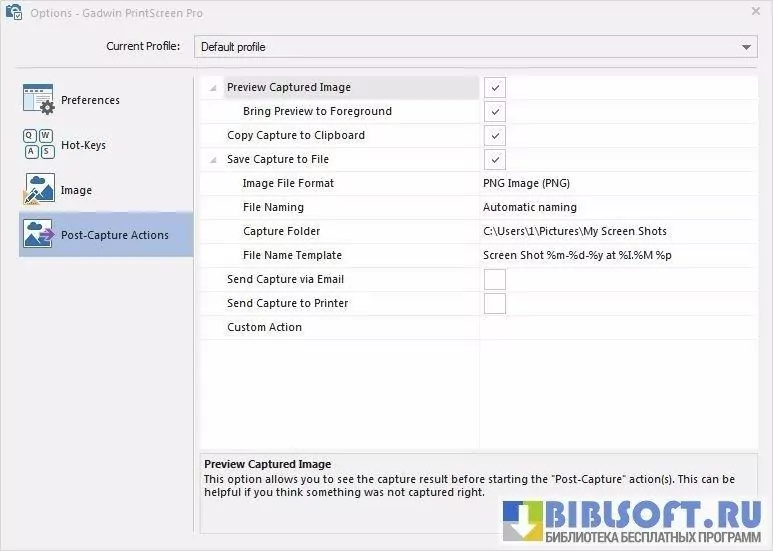Click the Capture Folder path field

[574, 232]
